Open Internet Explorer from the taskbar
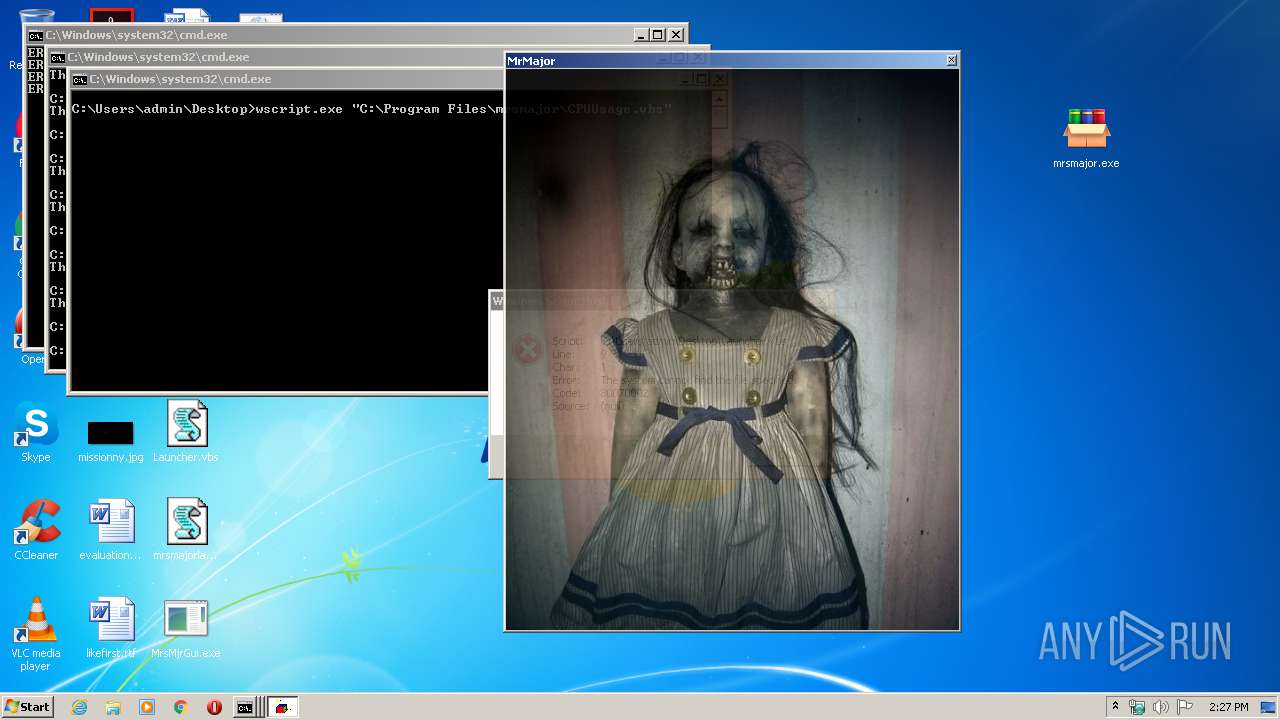The width and height of the screenshot is (1280, 720). click(x=79, y=707)
